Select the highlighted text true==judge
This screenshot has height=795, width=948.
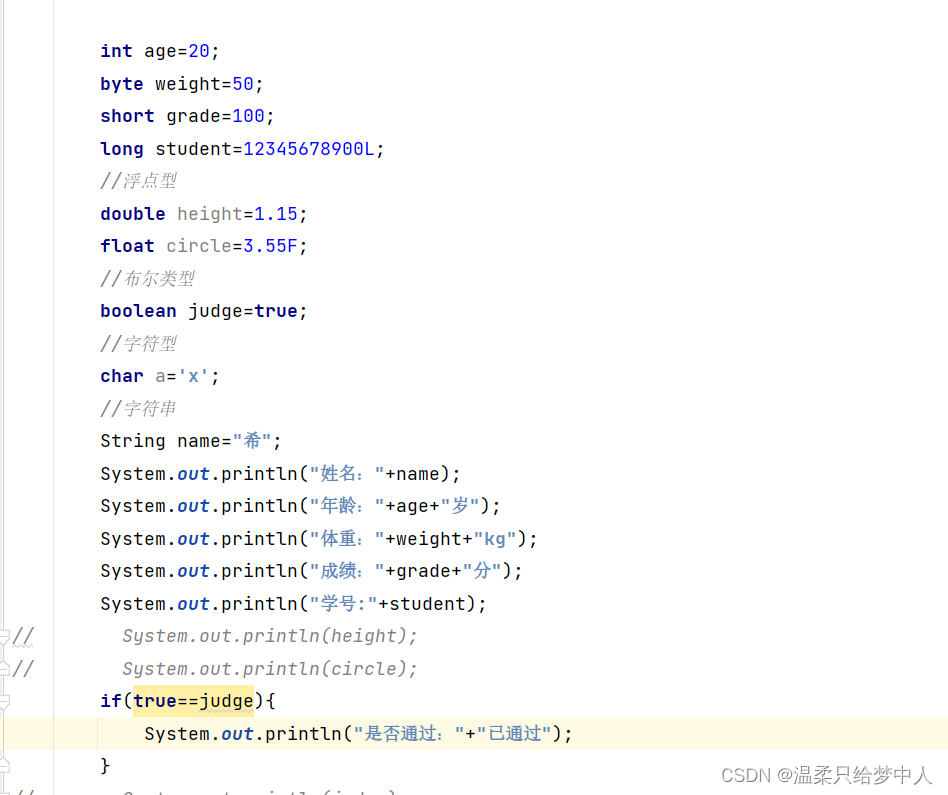193,701
